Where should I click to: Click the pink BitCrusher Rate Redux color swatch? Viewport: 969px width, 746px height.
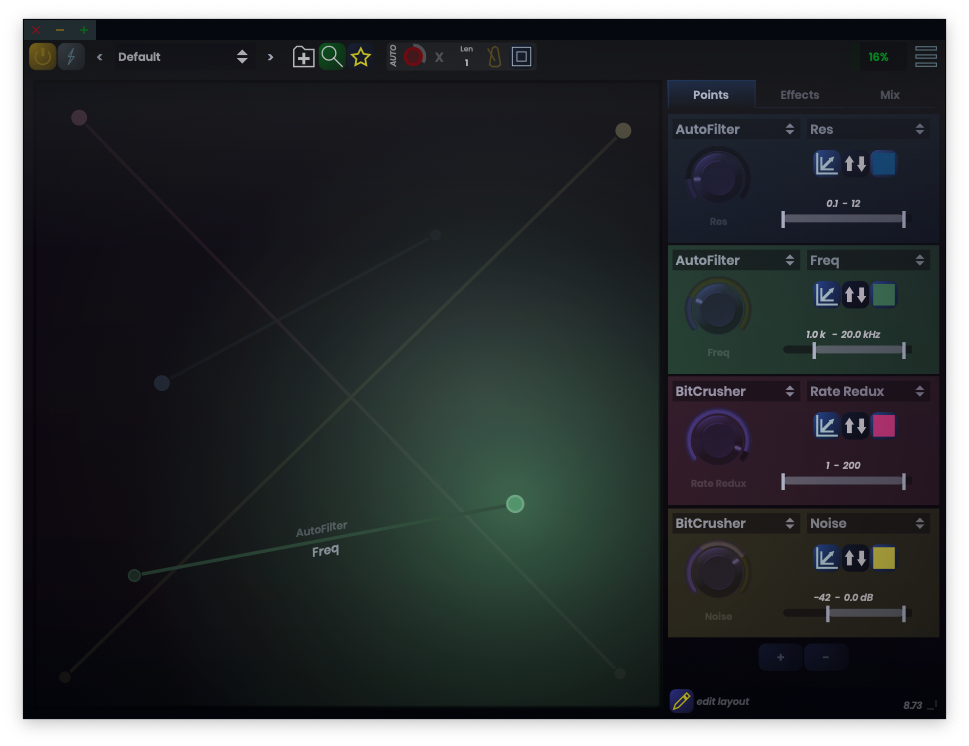point(883,426)
